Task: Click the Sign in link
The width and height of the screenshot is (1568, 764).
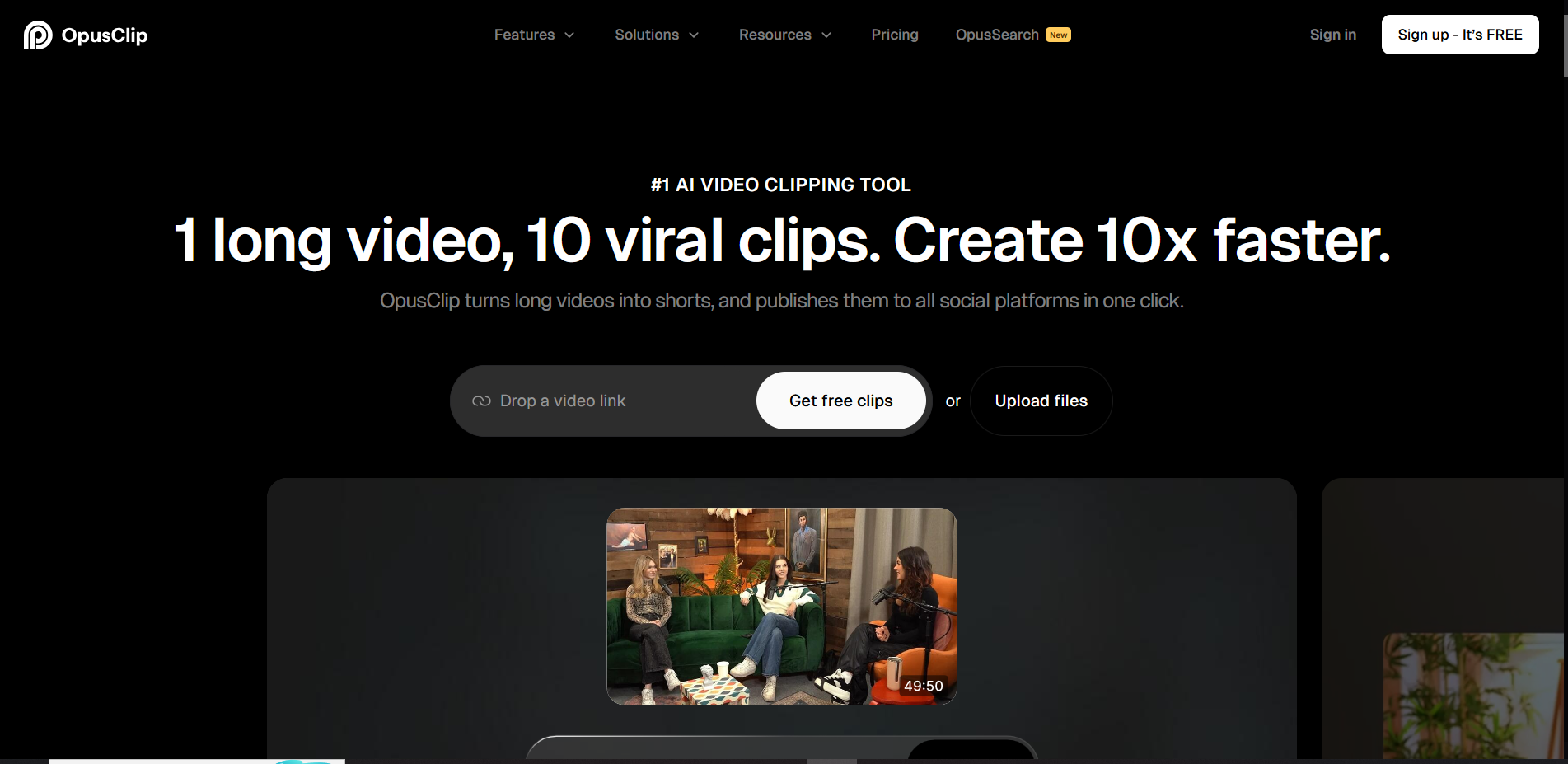Action: (1332, 35)
